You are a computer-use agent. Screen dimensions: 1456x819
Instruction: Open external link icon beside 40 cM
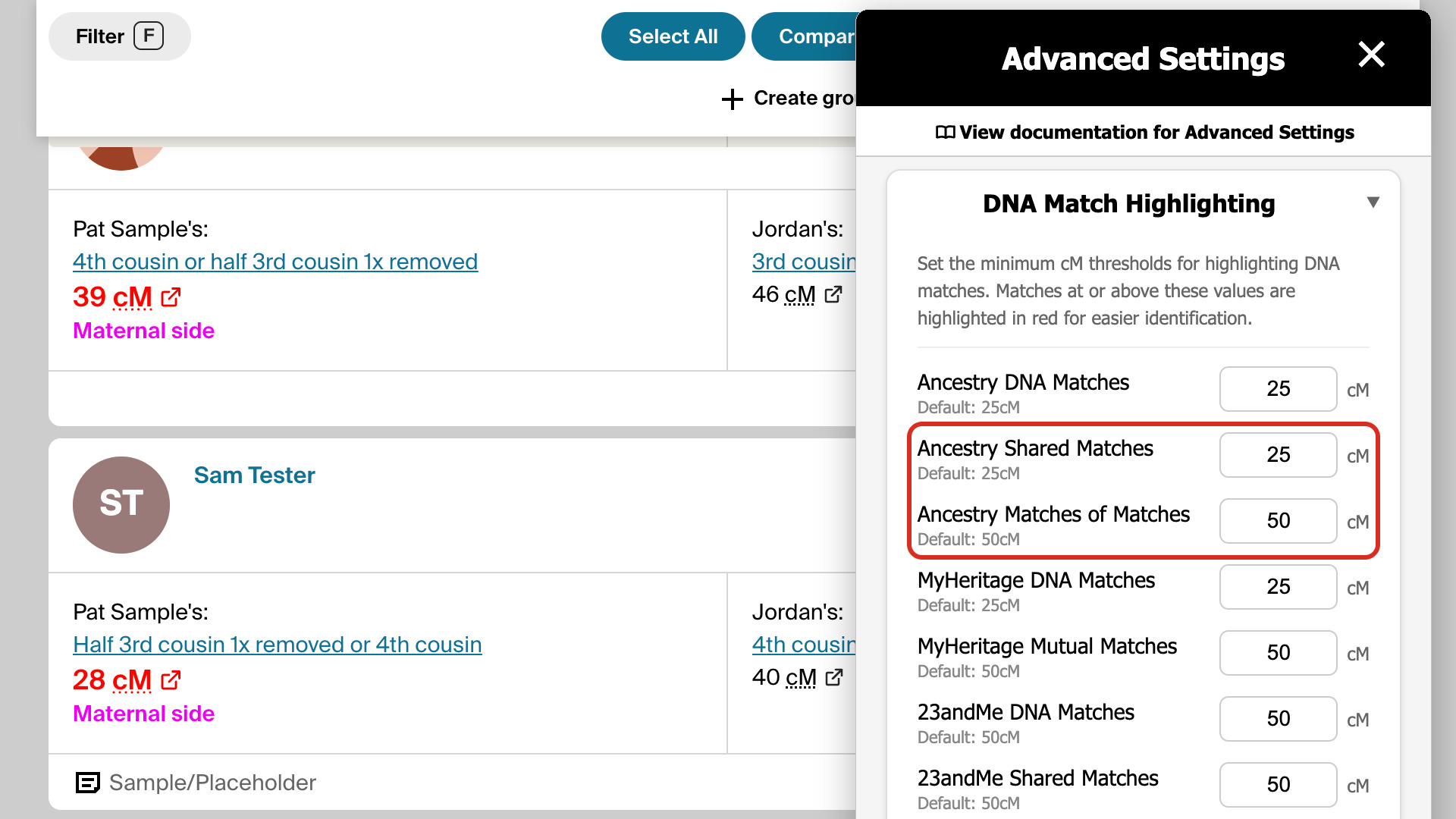coord(833,677)
